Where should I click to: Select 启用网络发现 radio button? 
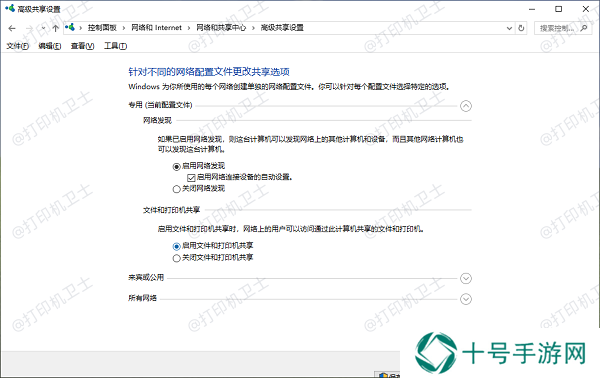pos(176,166)
